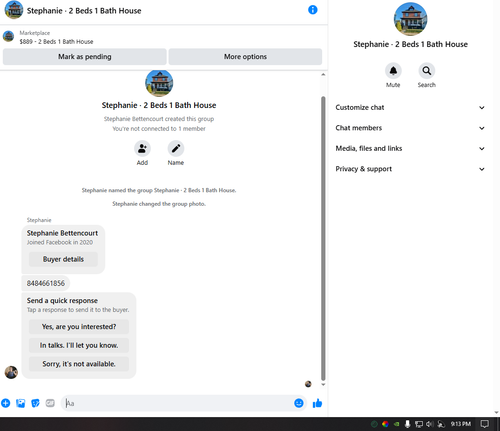Choose a sticker from sticker icon

(x=35, y=403)
